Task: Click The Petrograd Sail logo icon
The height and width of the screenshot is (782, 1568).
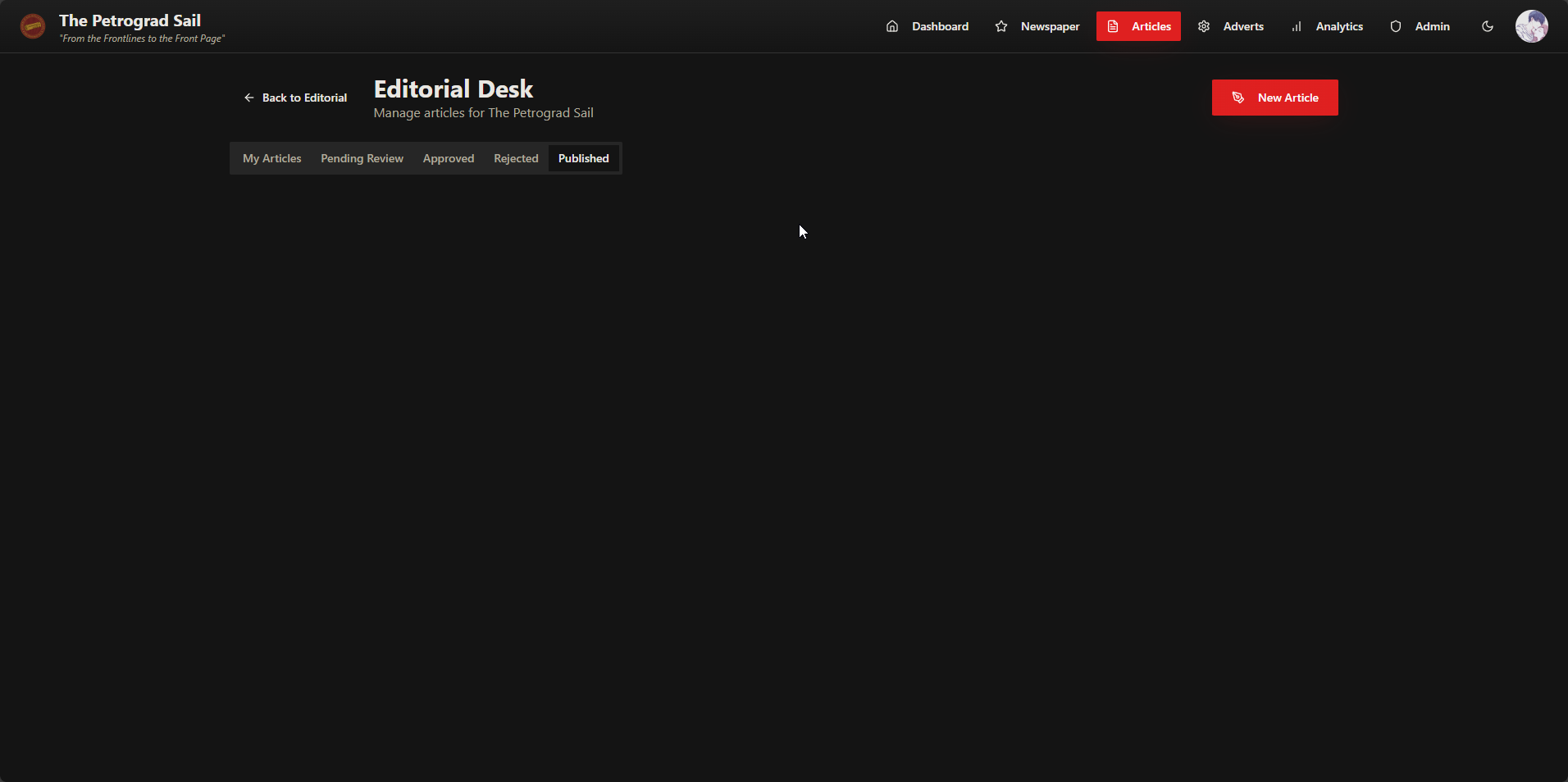Action: [x=33, y=26]
